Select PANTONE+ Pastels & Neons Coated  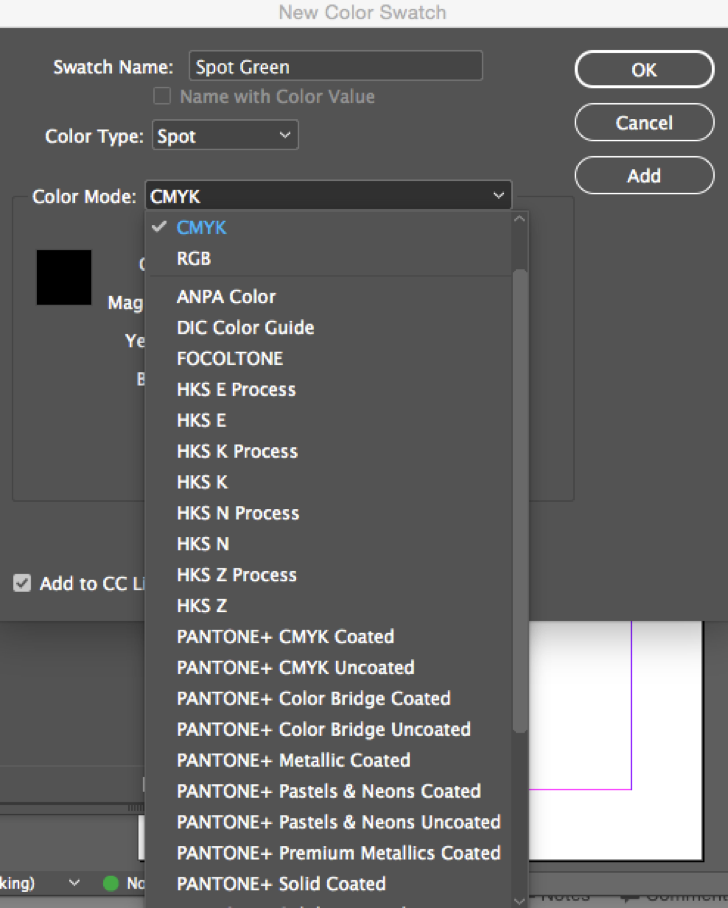tap(328, 790)
